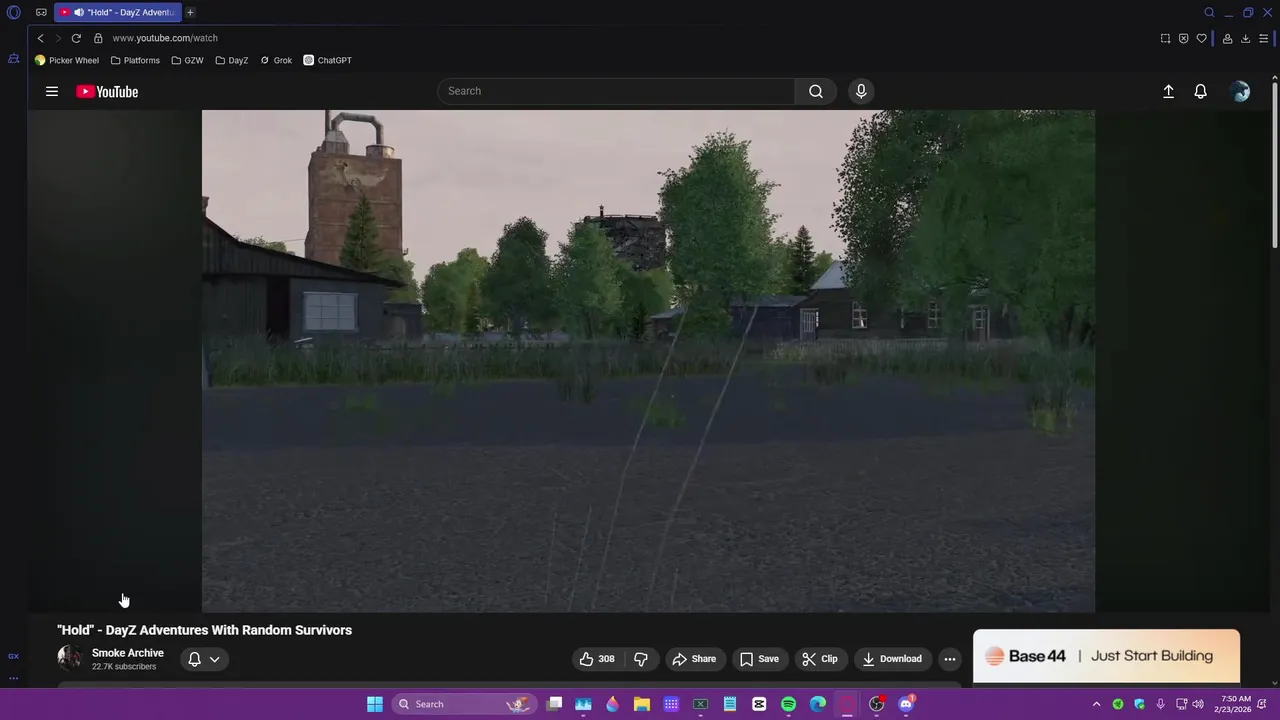This screenshot has width=1280, height=720.
Task: Share this video
Action: point(694,659)
